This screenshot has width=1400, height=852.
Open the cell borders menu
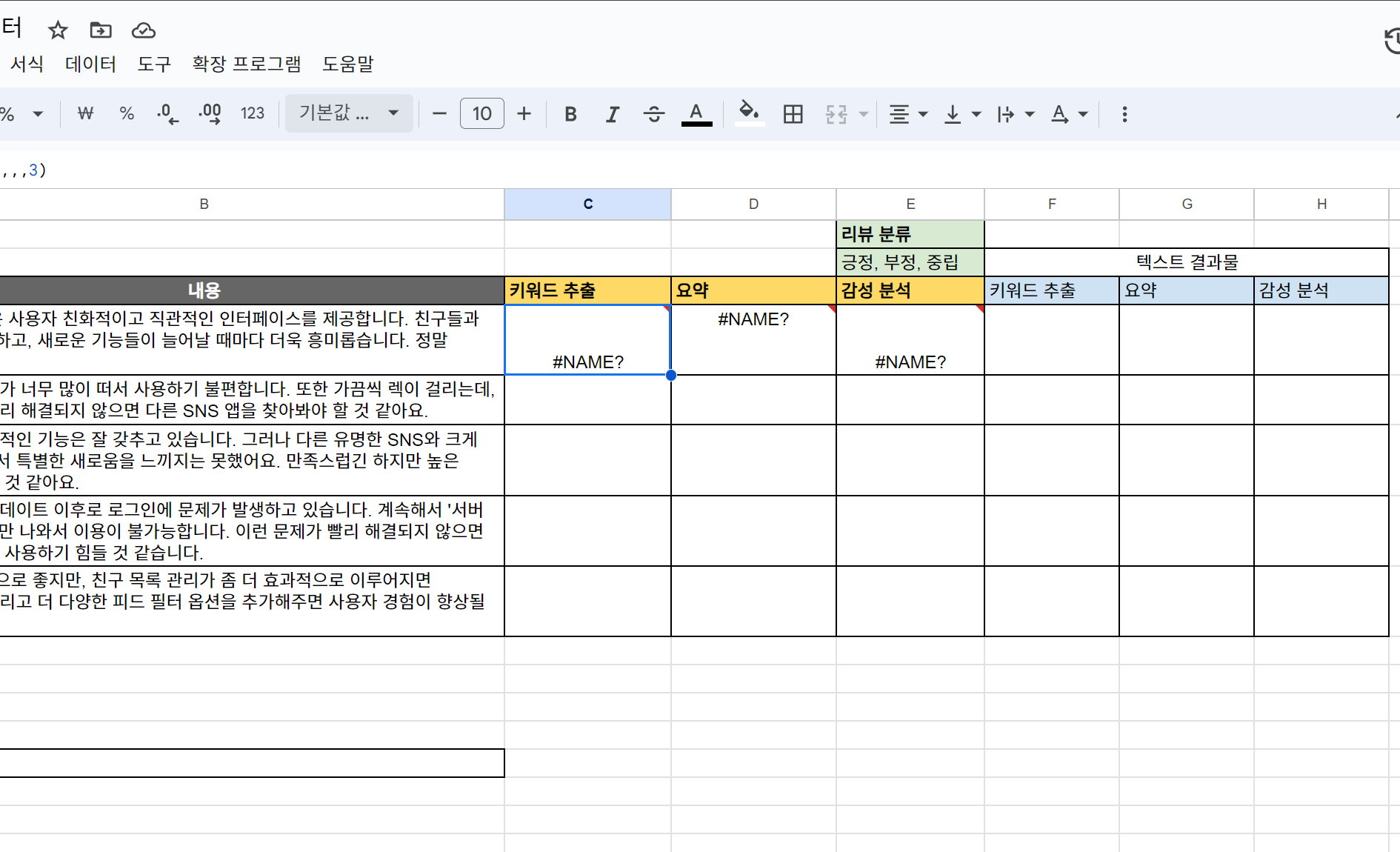(793, 114)
